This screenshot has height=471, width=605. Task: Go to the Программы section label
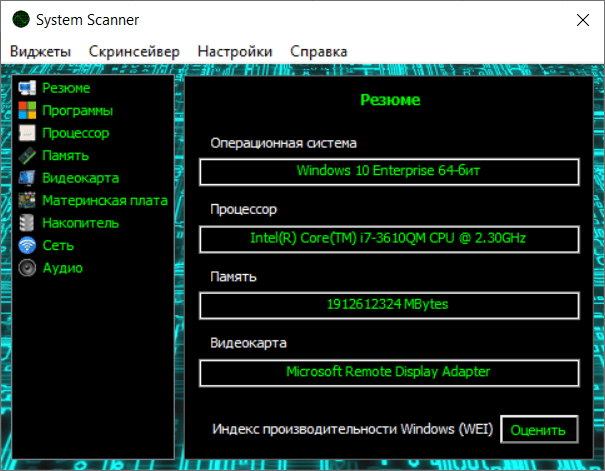coord(78,111)
